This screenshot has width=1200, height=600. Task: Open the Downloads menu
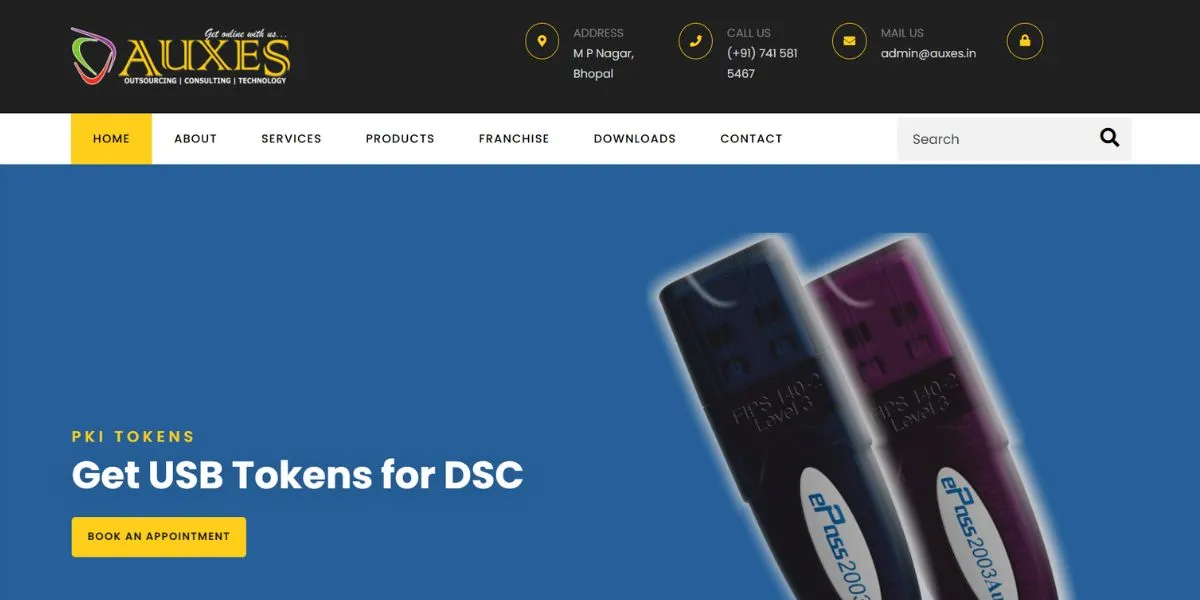pos(635,139)
